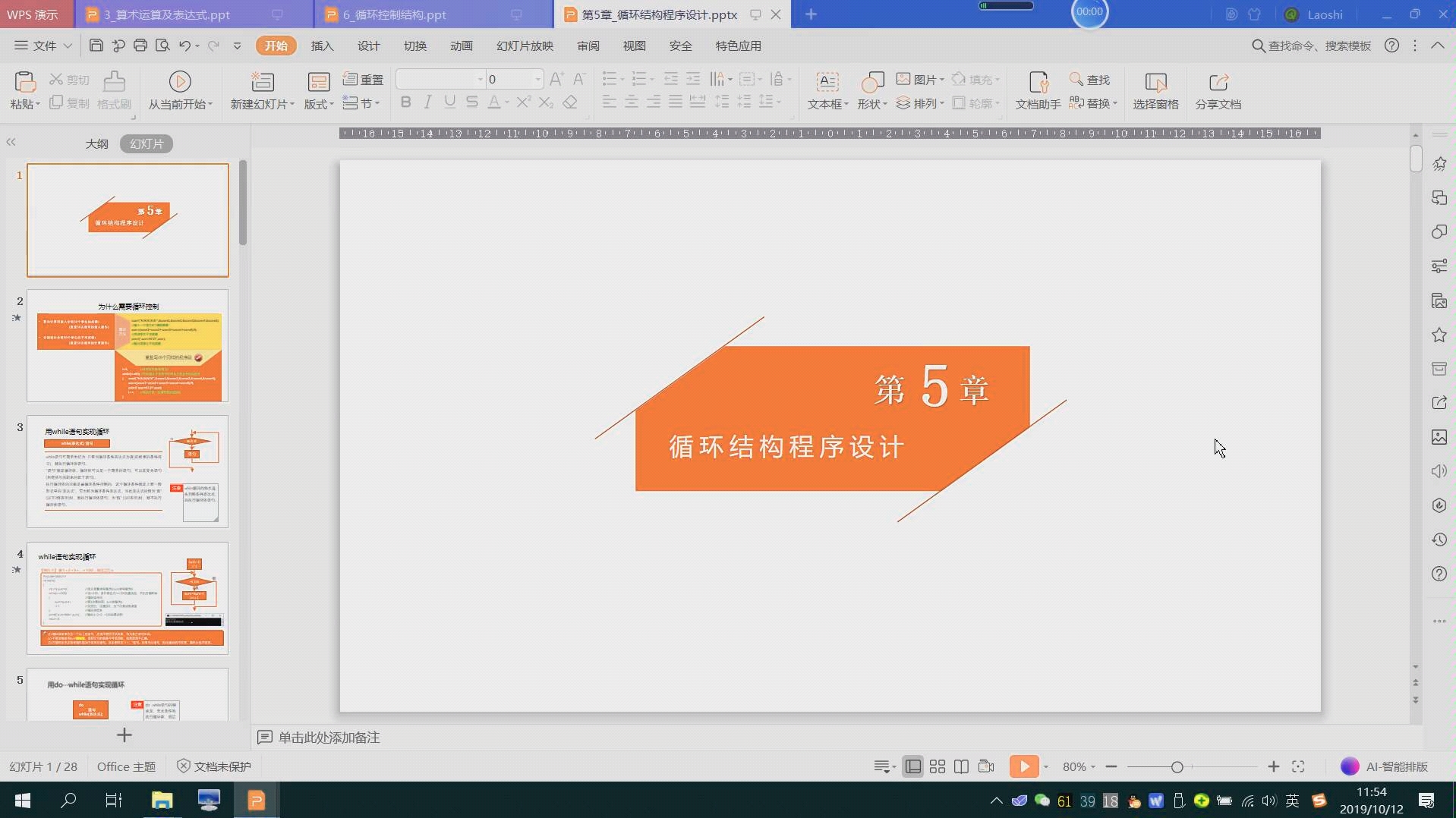Switch to the 插入 ribbon tab
Screen dimensions: 1456x818
pos(322,46)
